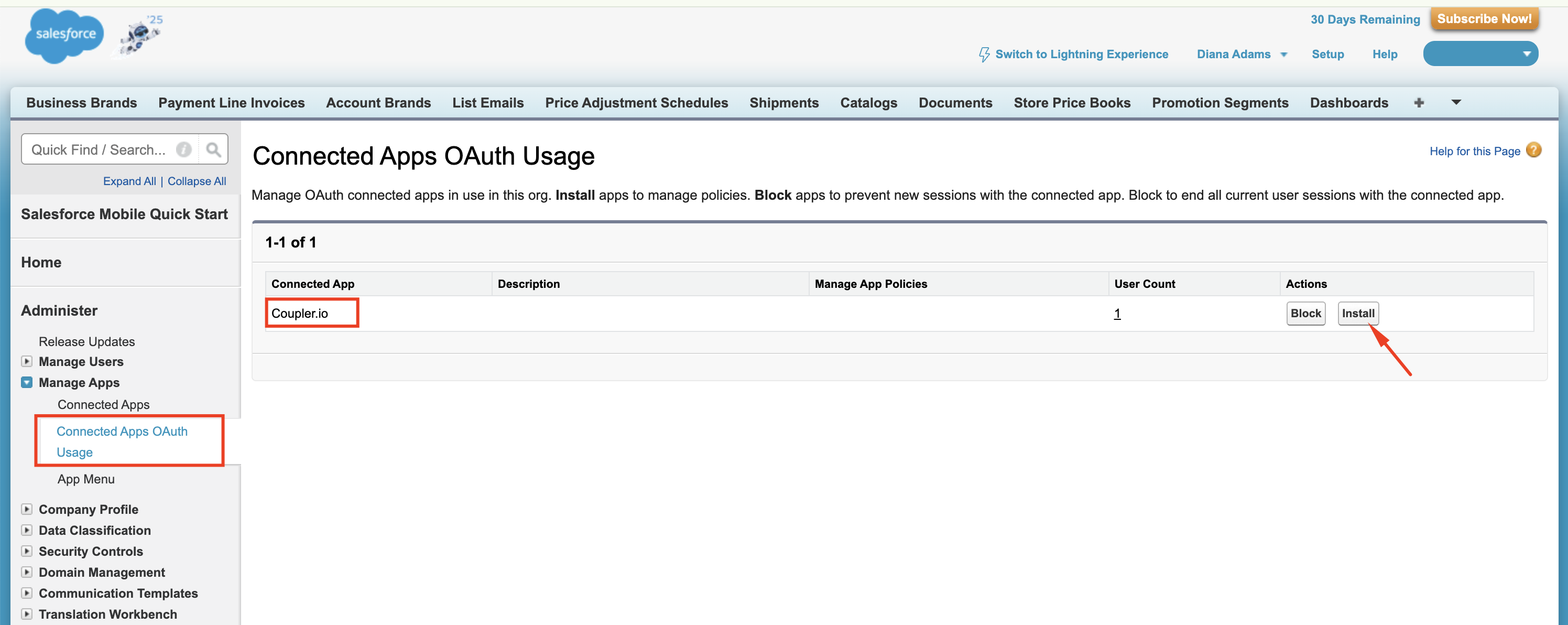Screen dimensions: 1568x625
Task: Open App Menu in sidebar
Action: 86,479
